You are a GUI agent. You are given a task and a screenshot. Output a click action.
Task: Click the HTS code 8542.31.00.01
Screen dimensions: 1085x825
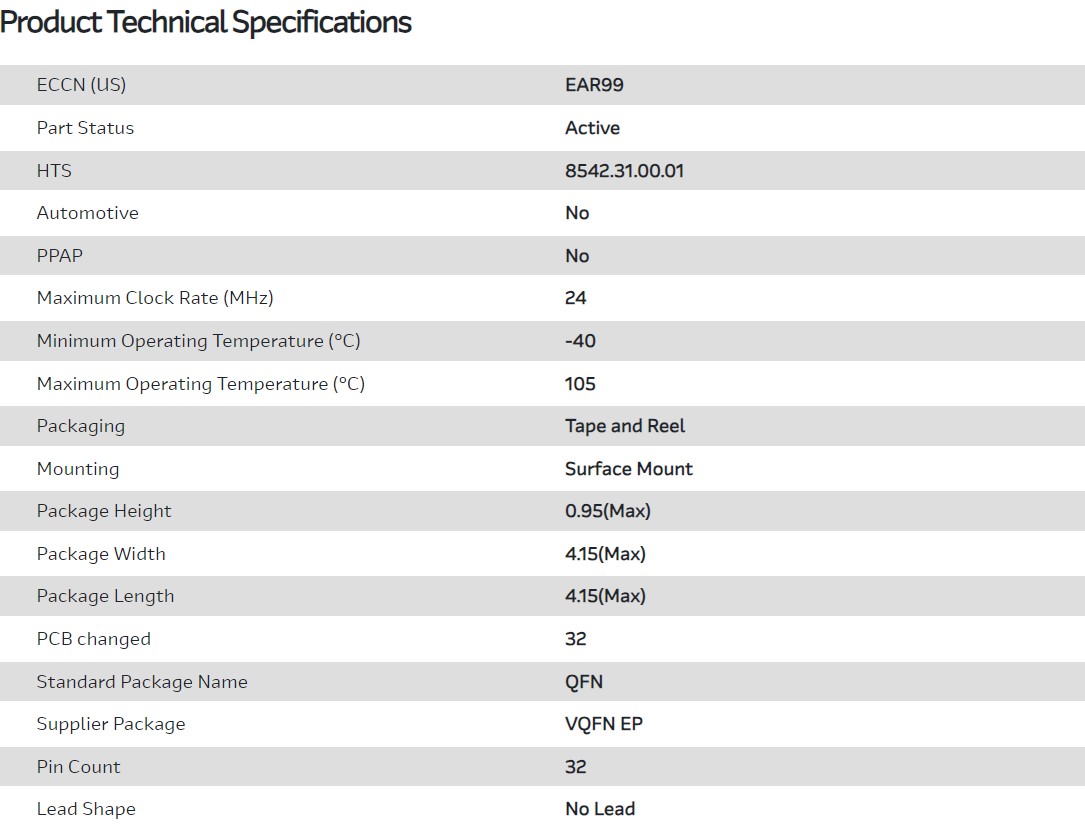[624, 171]
